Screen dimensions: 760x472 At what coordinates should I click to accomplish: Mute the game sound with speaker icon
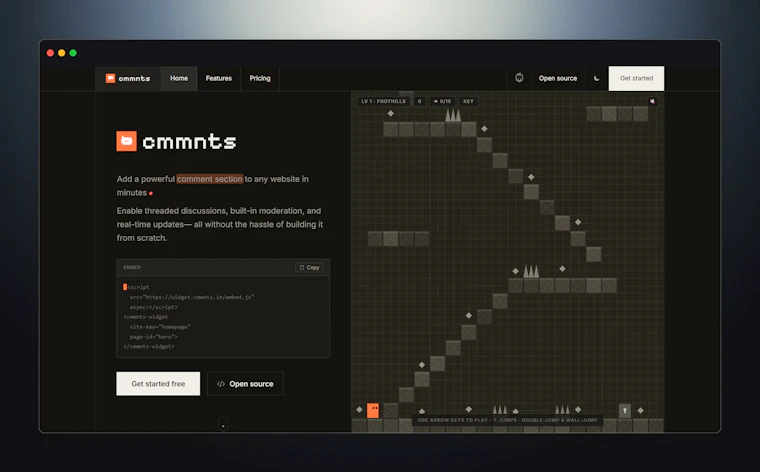tap(652, 101)
